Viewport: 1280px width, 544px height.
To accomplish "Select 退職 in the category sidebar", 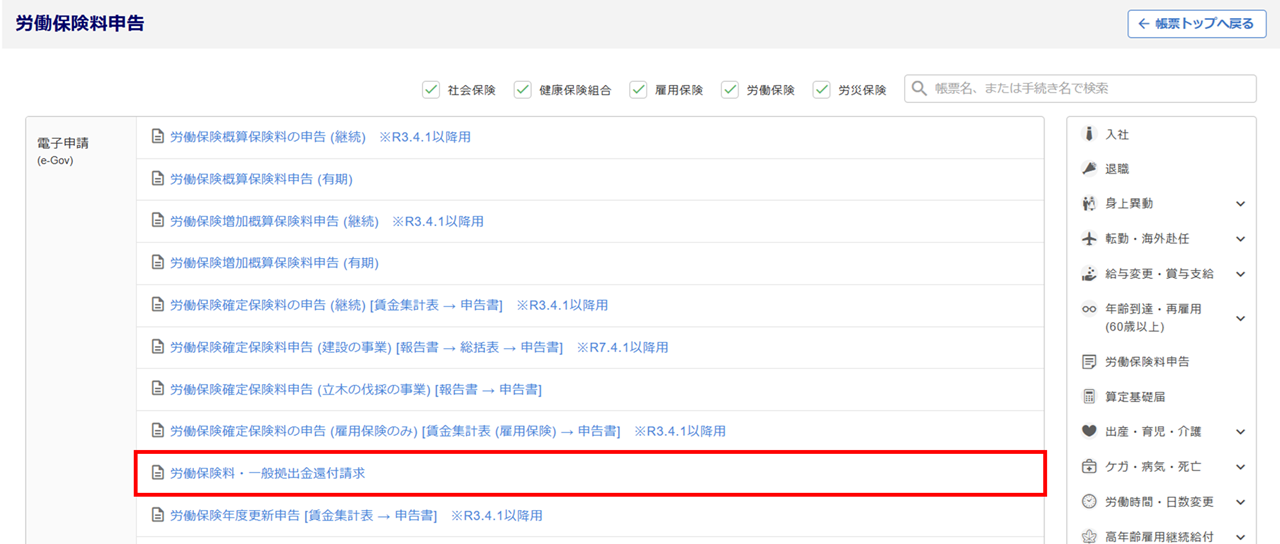I will click(1117, 169).
